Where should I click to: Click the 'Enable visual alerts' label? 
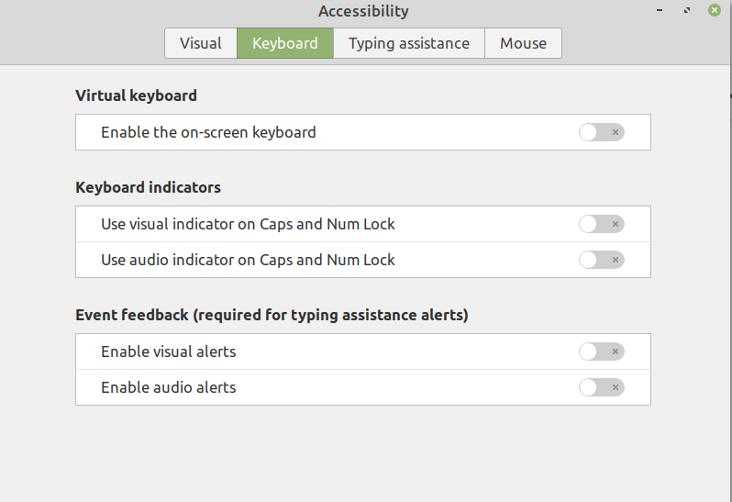pos(168,352)
